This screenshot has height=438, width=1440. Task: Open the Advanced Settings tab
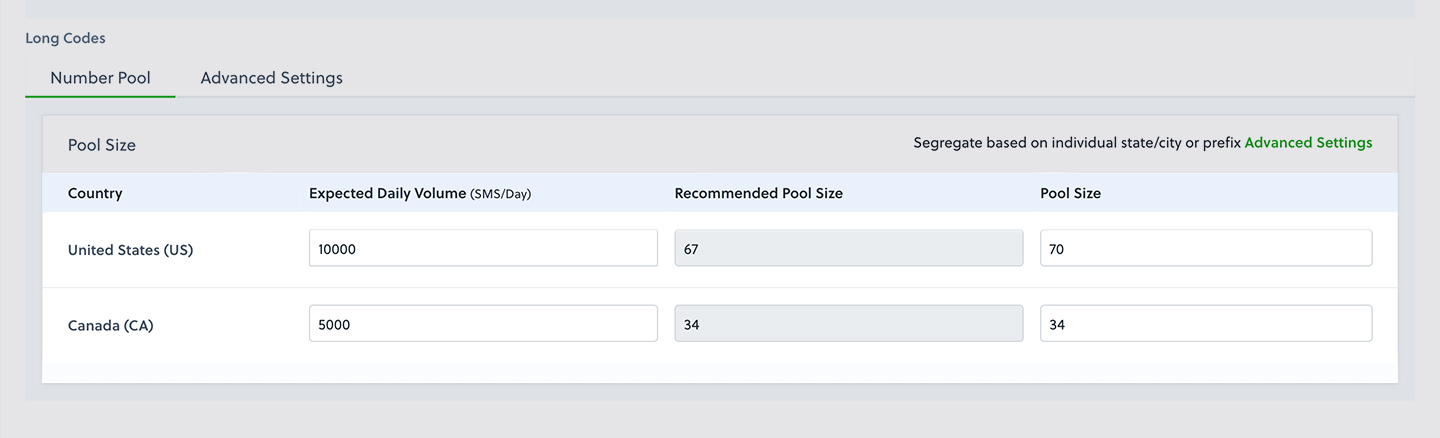(x=271, y=78)
